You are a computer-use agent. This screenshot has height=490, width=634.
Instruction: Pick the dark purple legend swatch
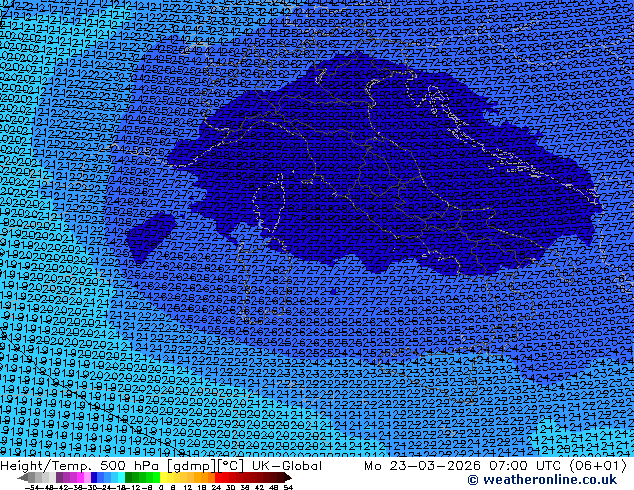(x=59, y=477)
